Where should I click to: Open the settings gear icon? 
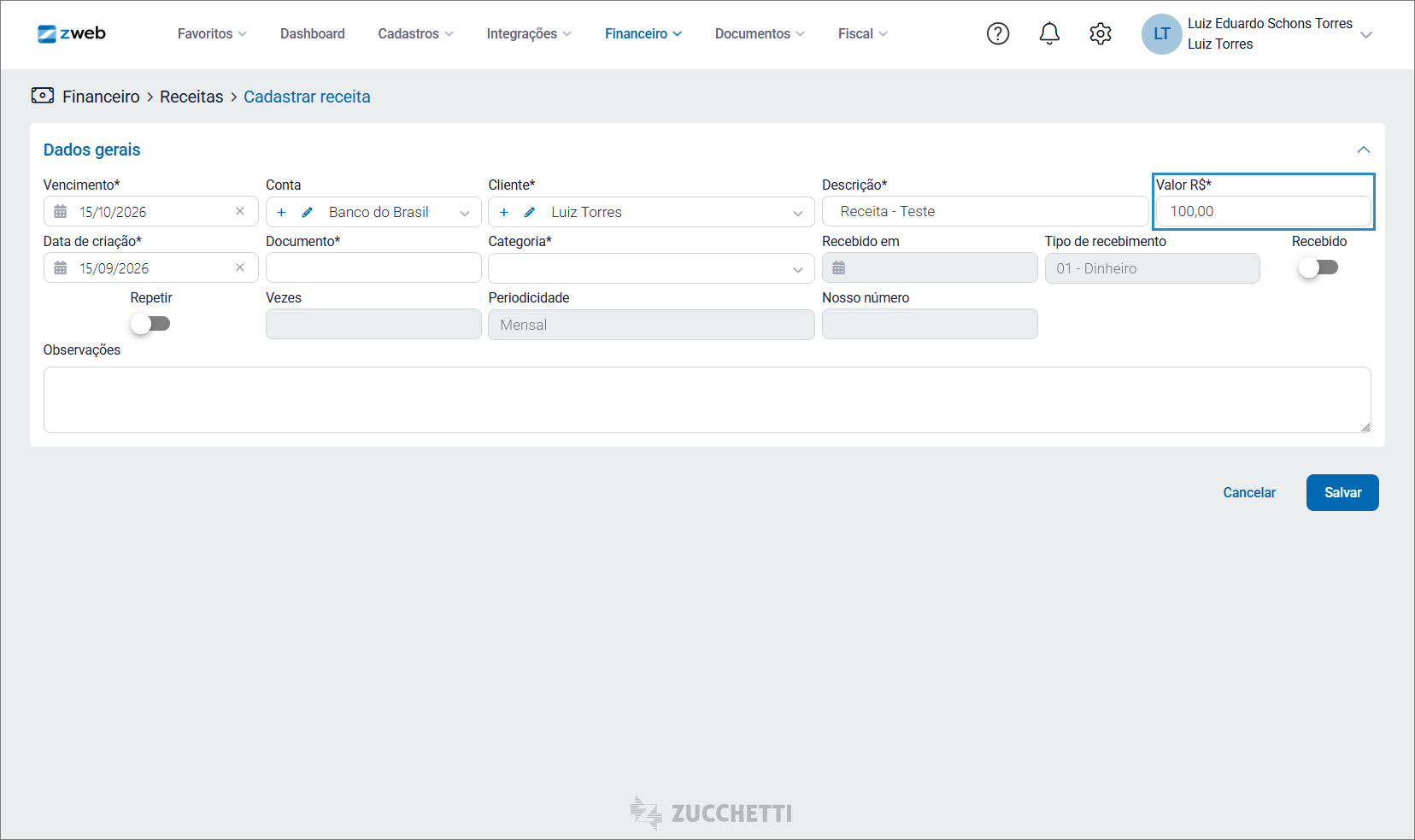click(1101, 33)
